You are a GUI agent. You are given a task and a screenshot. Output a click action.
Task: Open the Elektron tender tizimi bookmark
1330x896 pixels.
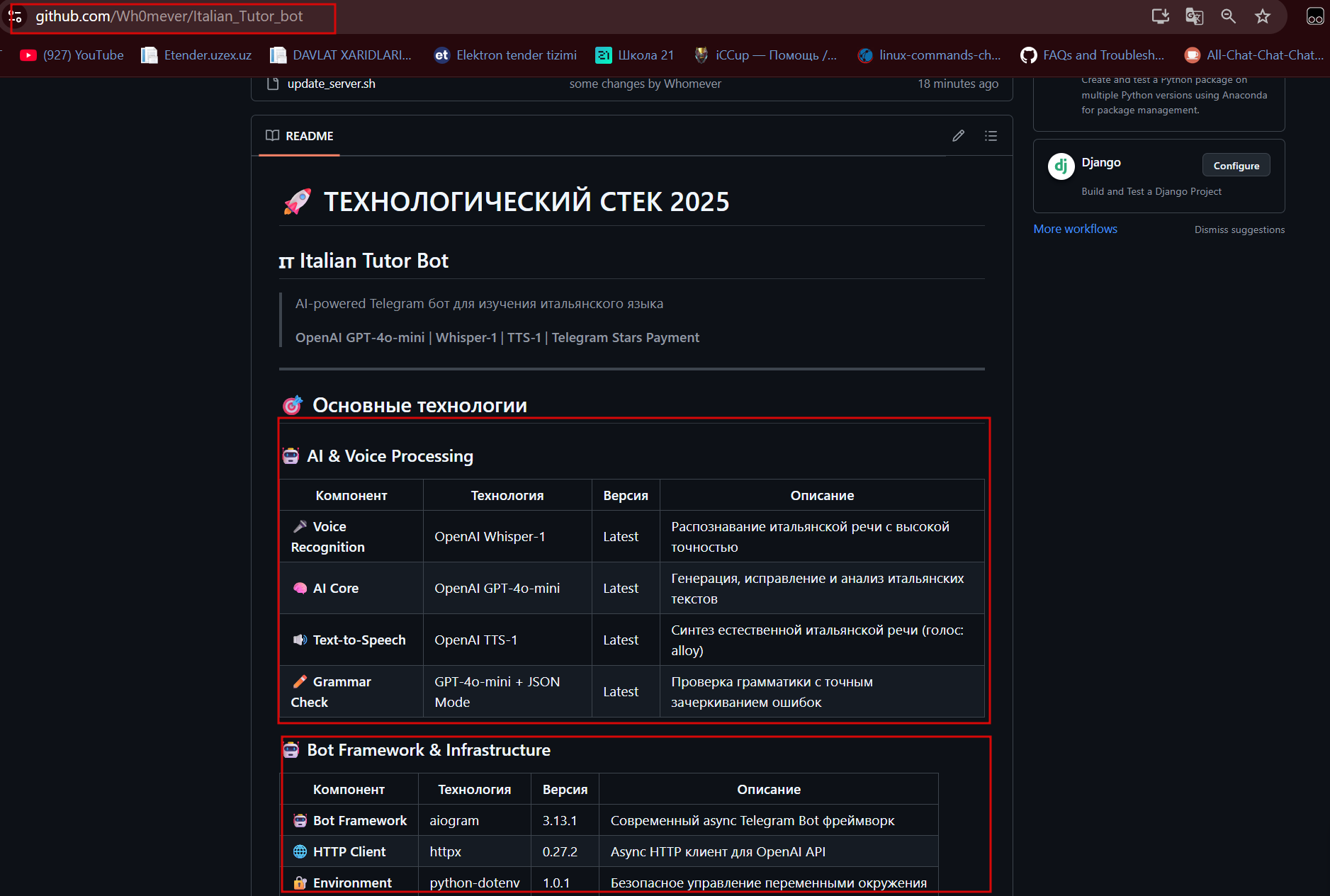point(505,55)
